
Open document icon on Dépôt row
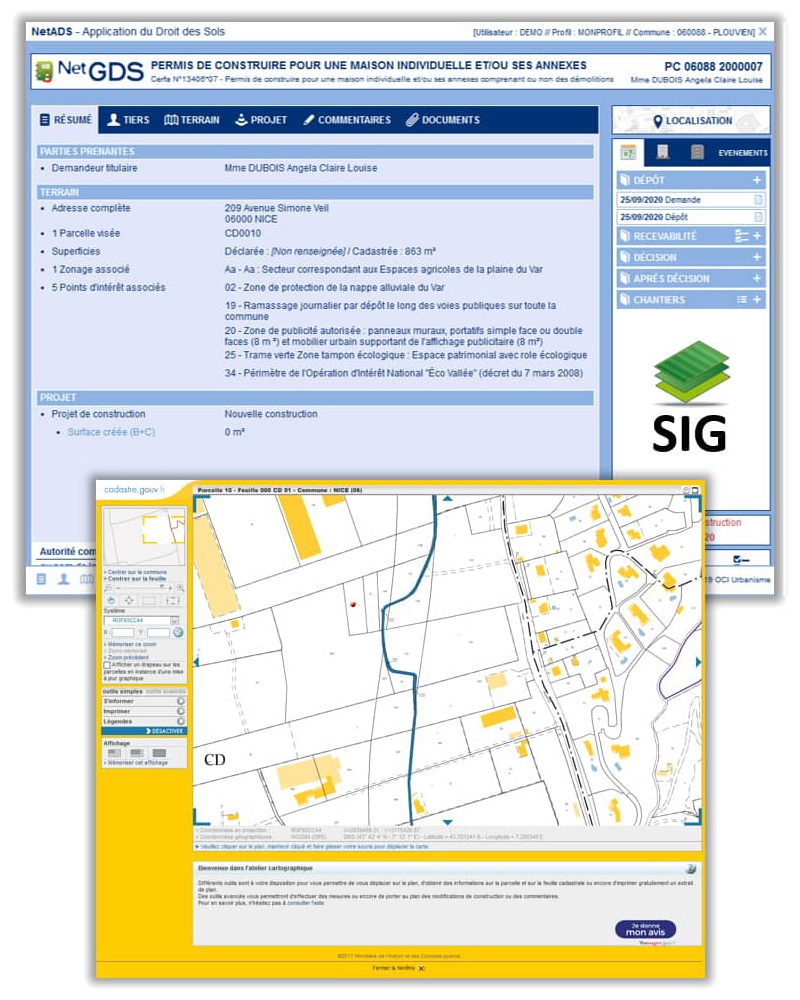tap(758, 217)
